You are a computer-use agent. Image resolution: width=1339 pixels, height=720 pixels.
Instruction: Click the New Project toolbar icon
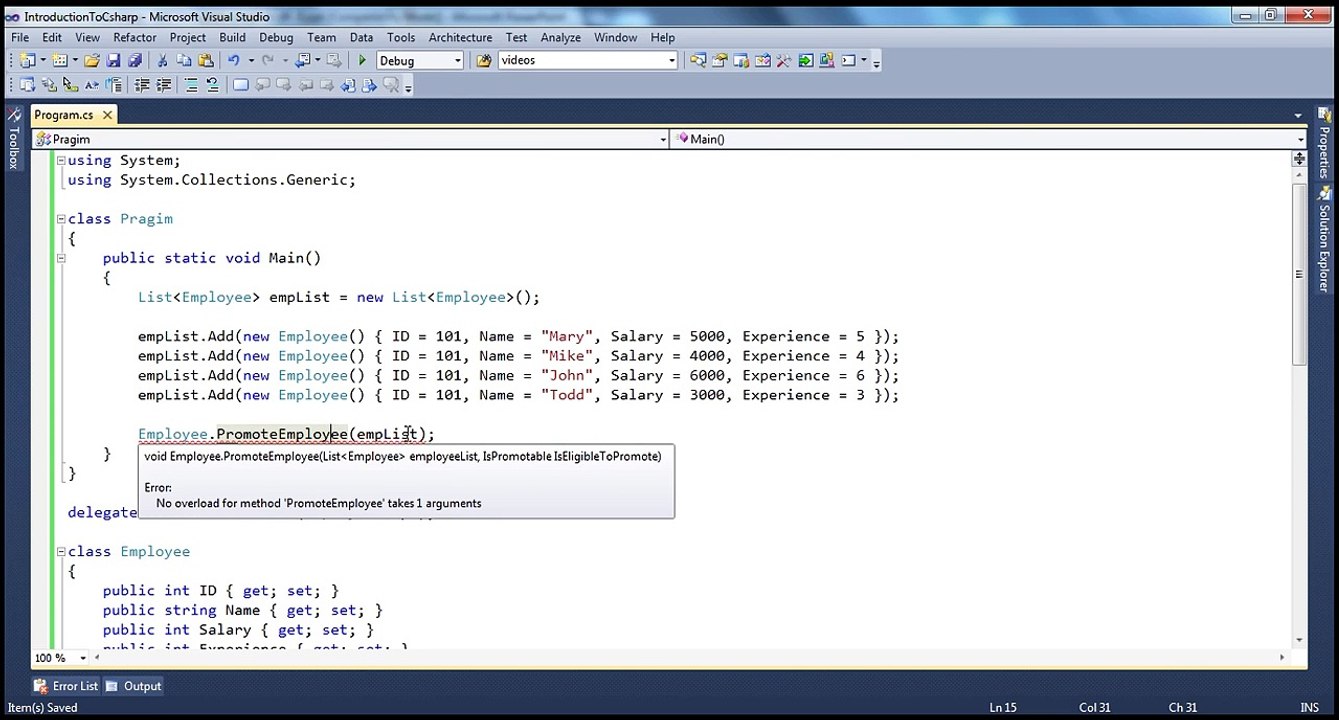click(26, 60)
